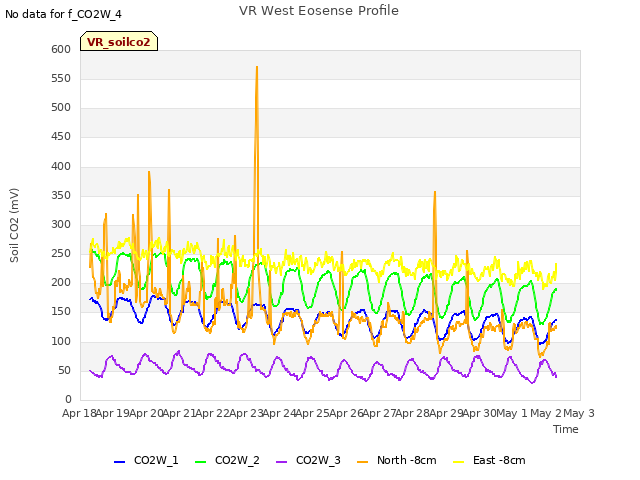Click the Apr 22 x-axis date label

213,413
